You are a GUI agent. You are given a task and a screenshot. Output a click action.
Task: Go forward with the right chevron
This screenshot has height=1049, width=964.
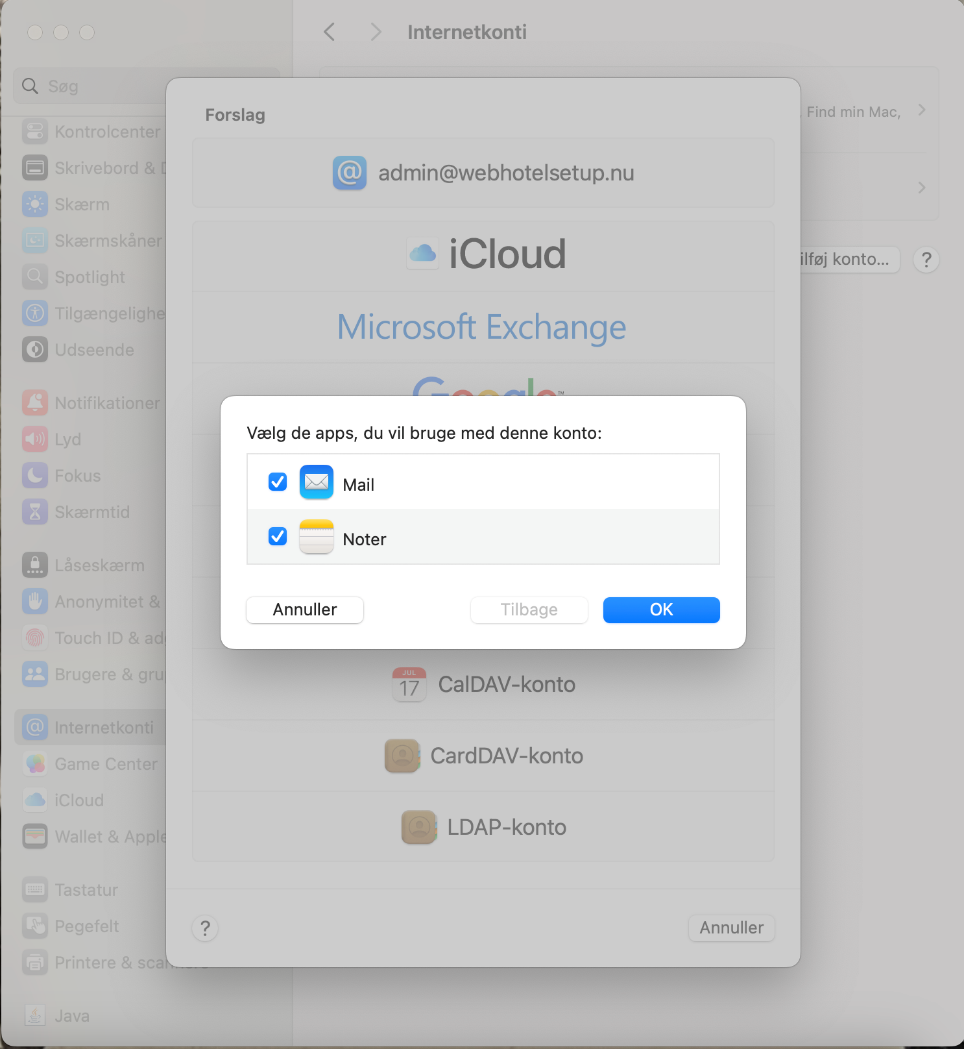pos(376,32)
